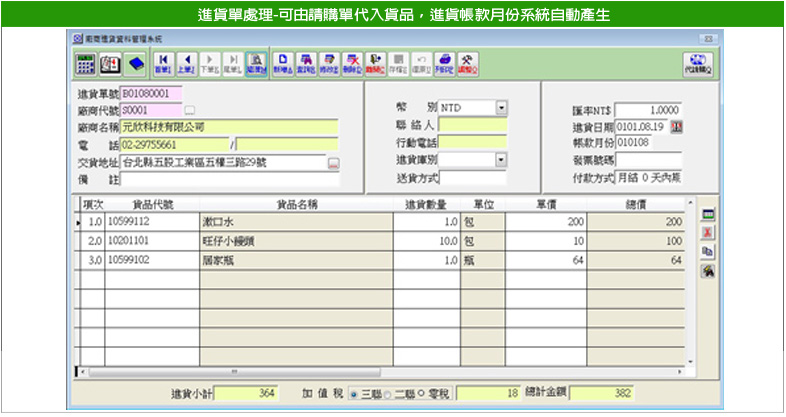786x417 pixels.
Task: Select the 三聯 tax radio button
Action: coord(354,394)
